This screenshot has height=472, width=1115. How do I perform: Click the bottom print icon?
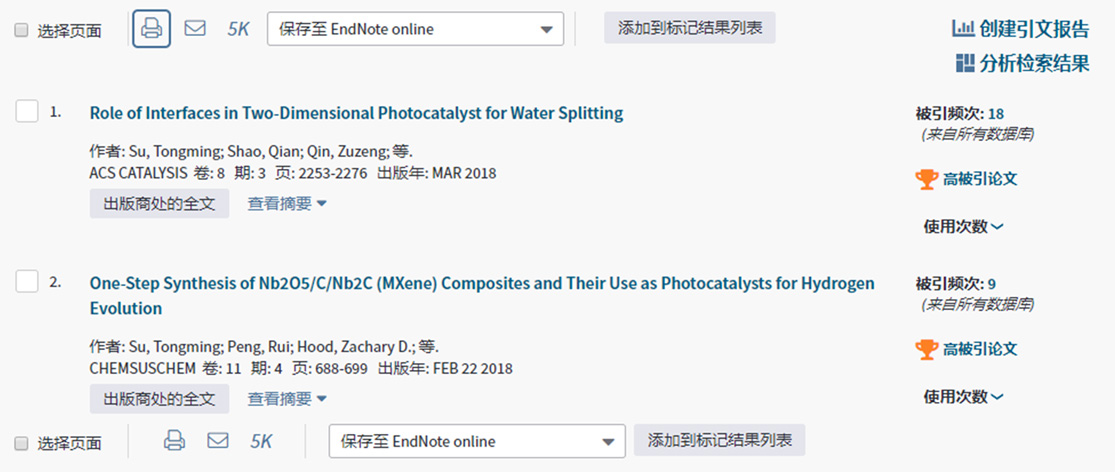tap(175, 440)
